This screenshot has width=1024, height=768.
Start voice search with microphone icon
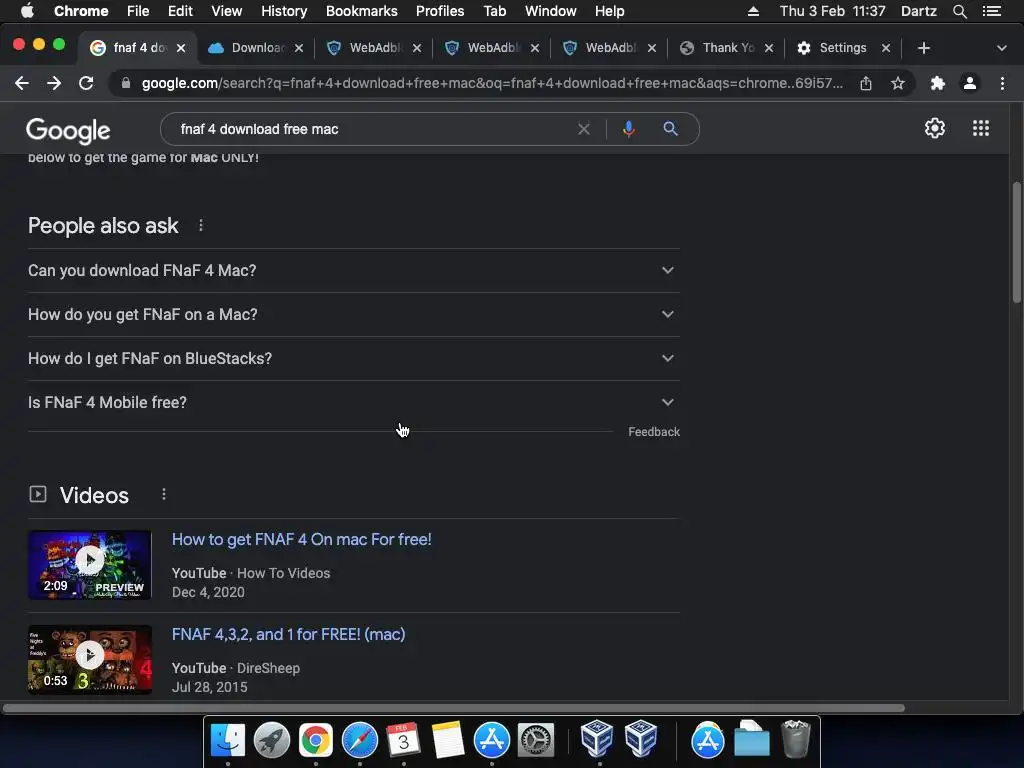click(628, 129)
